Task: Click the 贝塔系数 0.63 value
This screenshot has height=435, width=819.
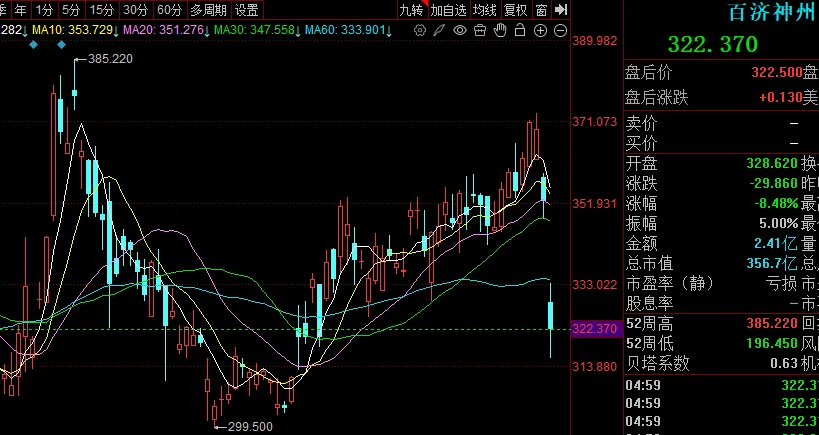Action: [x=784, y=363]
